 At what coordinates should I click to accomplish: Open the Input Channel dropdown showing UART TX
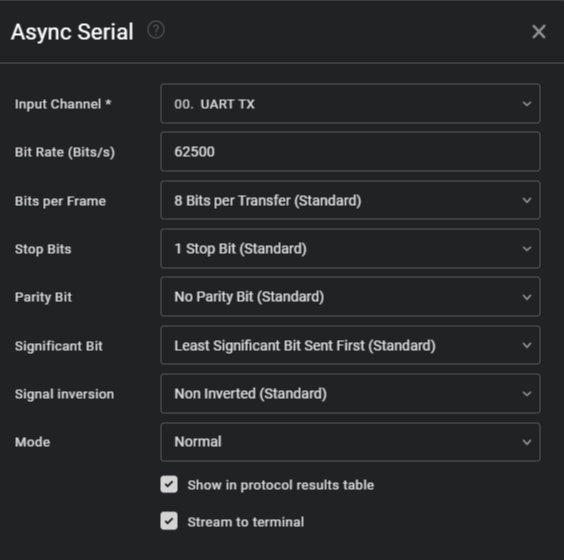pos(350,104)
